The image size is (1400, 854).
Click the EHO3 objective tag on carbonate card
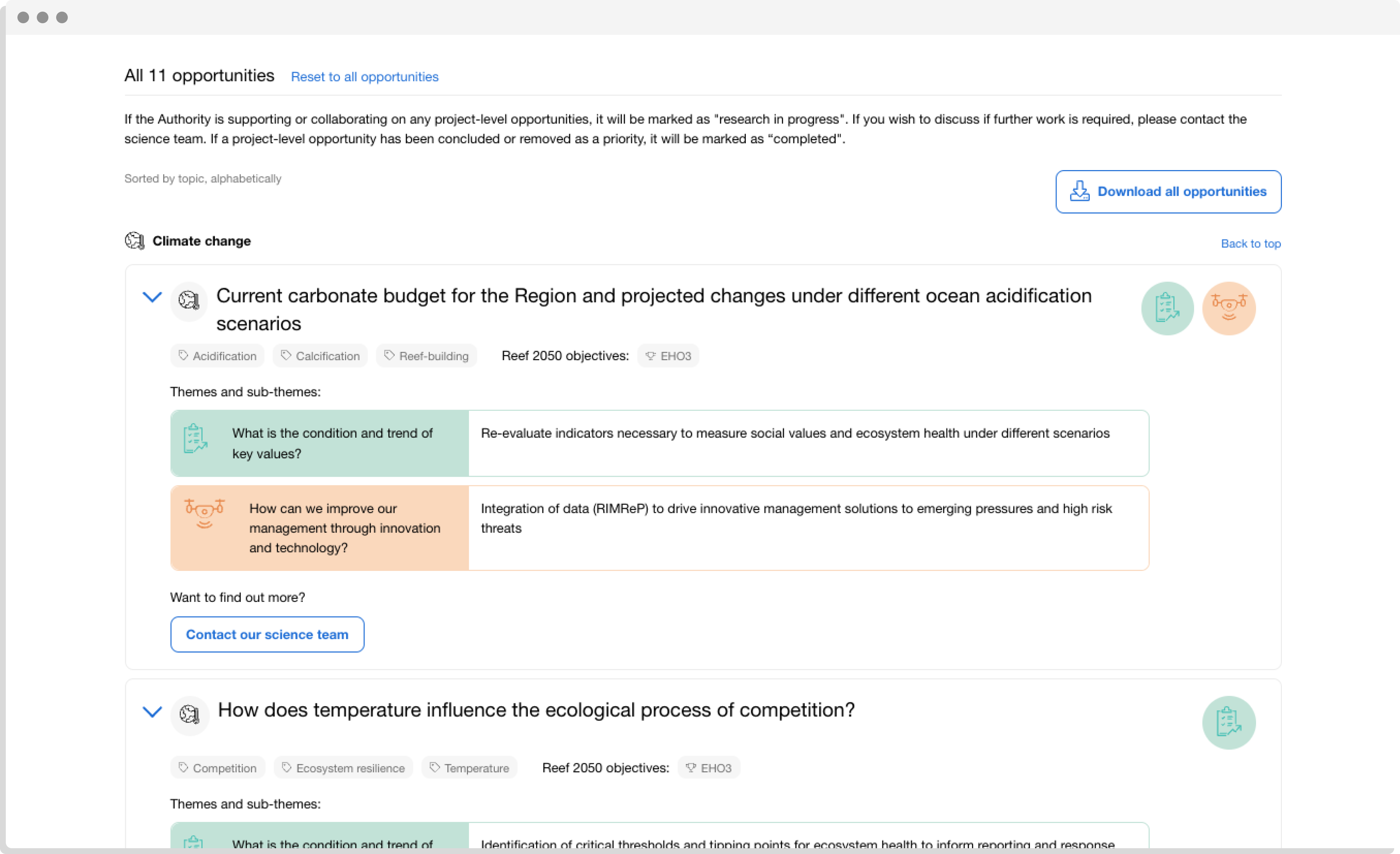point(668,356)
